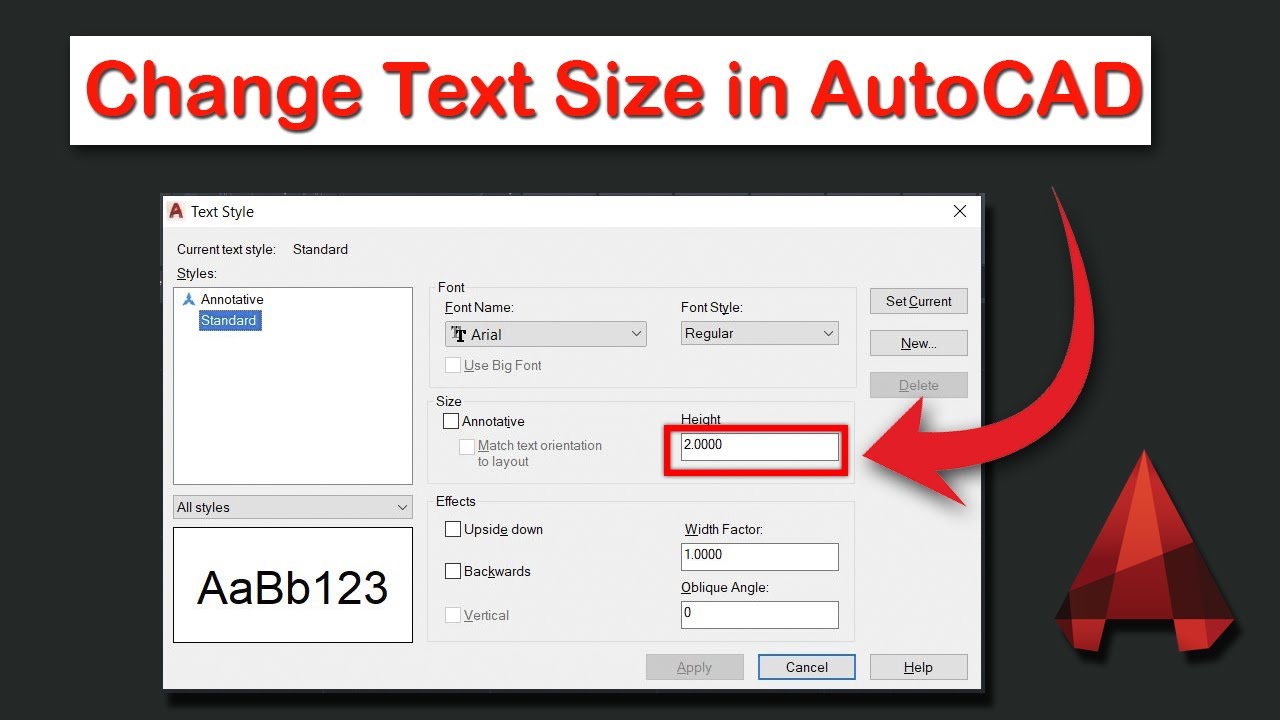Click the Help button
The image size is (1280, 720).
(919, 667)
